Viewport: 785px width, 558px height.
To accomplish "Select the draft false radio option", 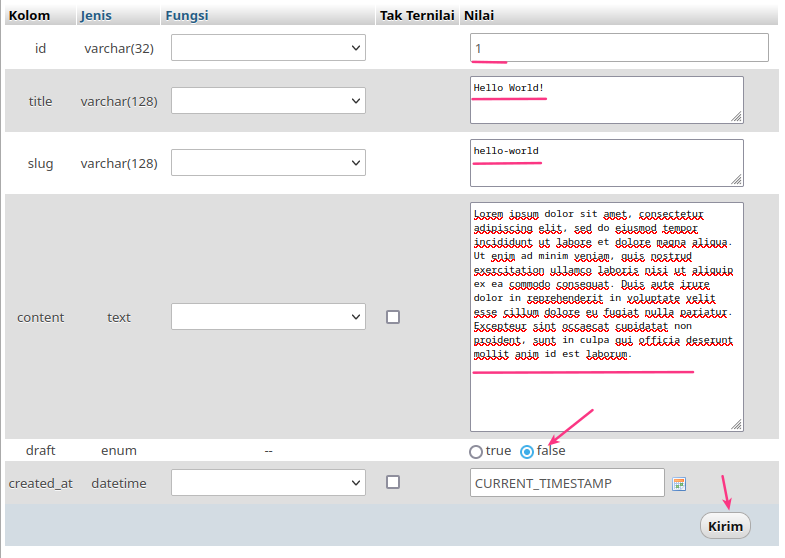I will coord(527,451).
